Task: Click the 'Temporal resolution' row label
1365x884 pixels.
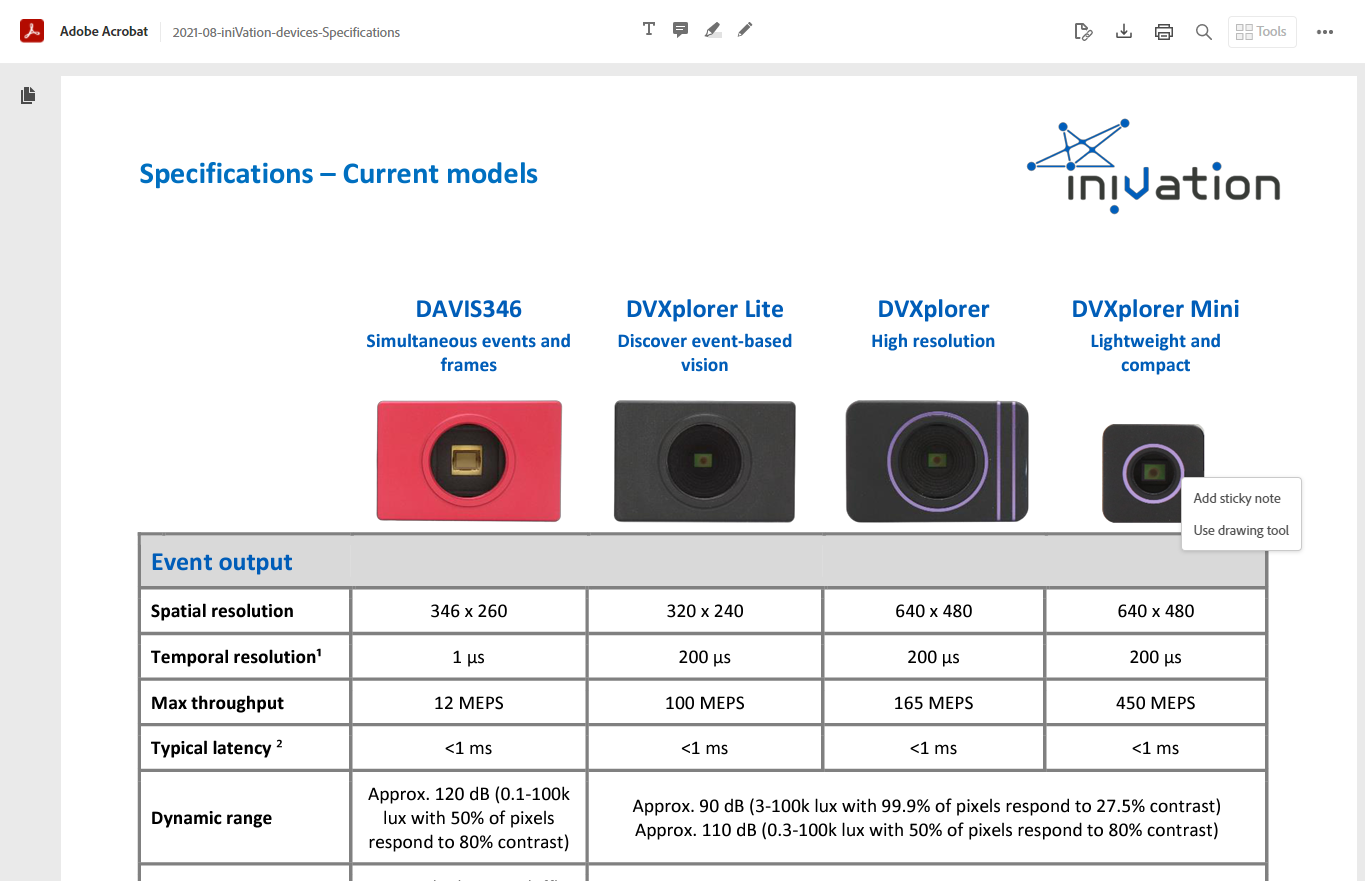Action: [x=236, y=657]
